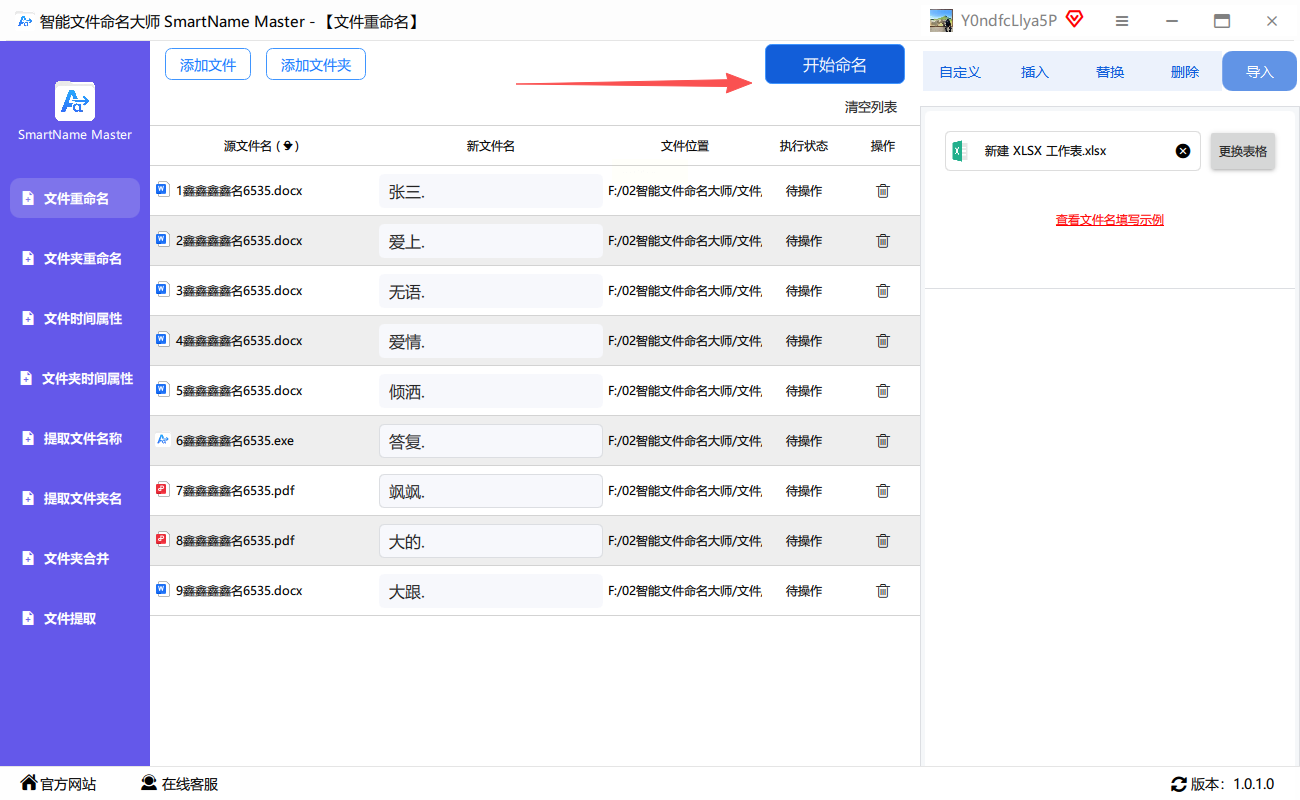Open the hamburger menu in title bar

[x=1122, y=21]
